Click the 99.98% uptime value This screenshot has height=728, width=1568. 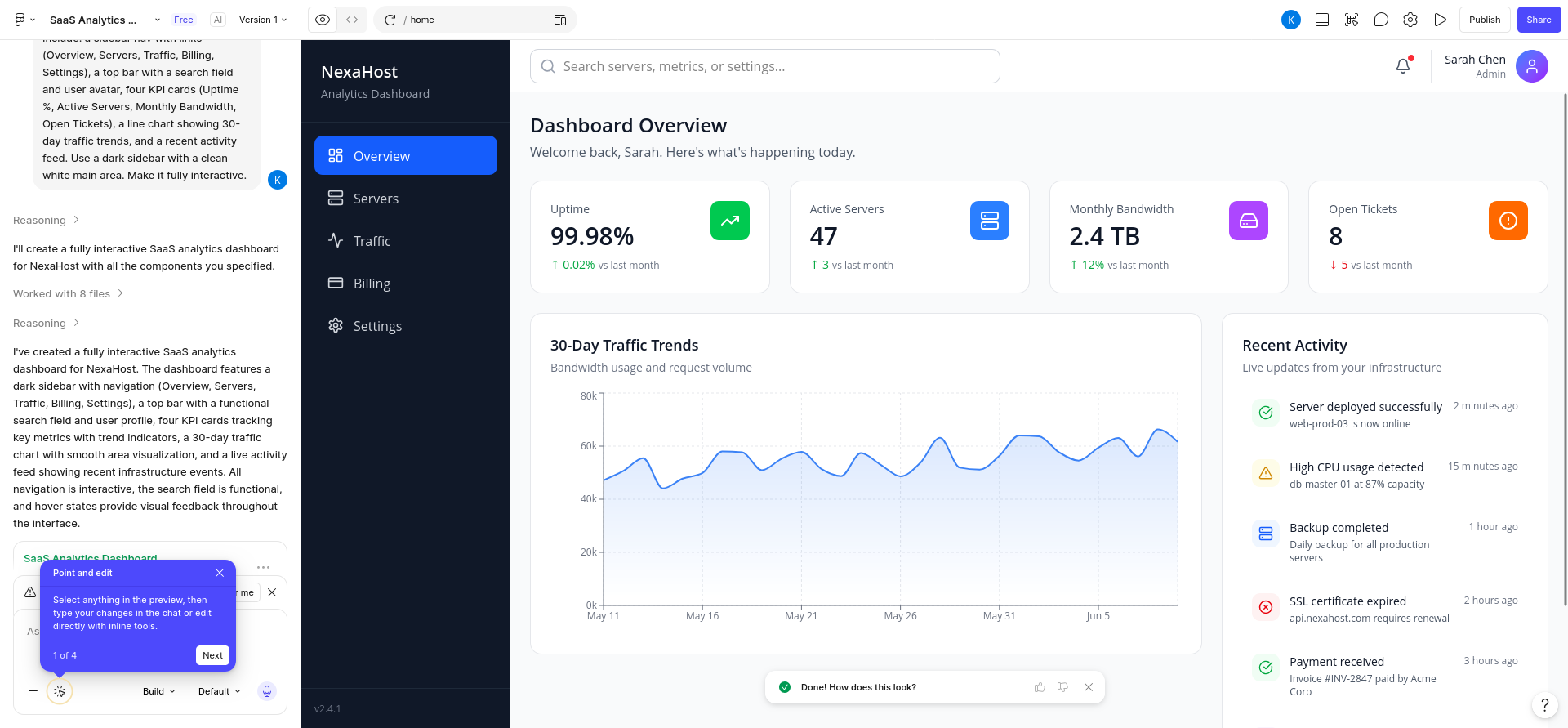(592, 236)
